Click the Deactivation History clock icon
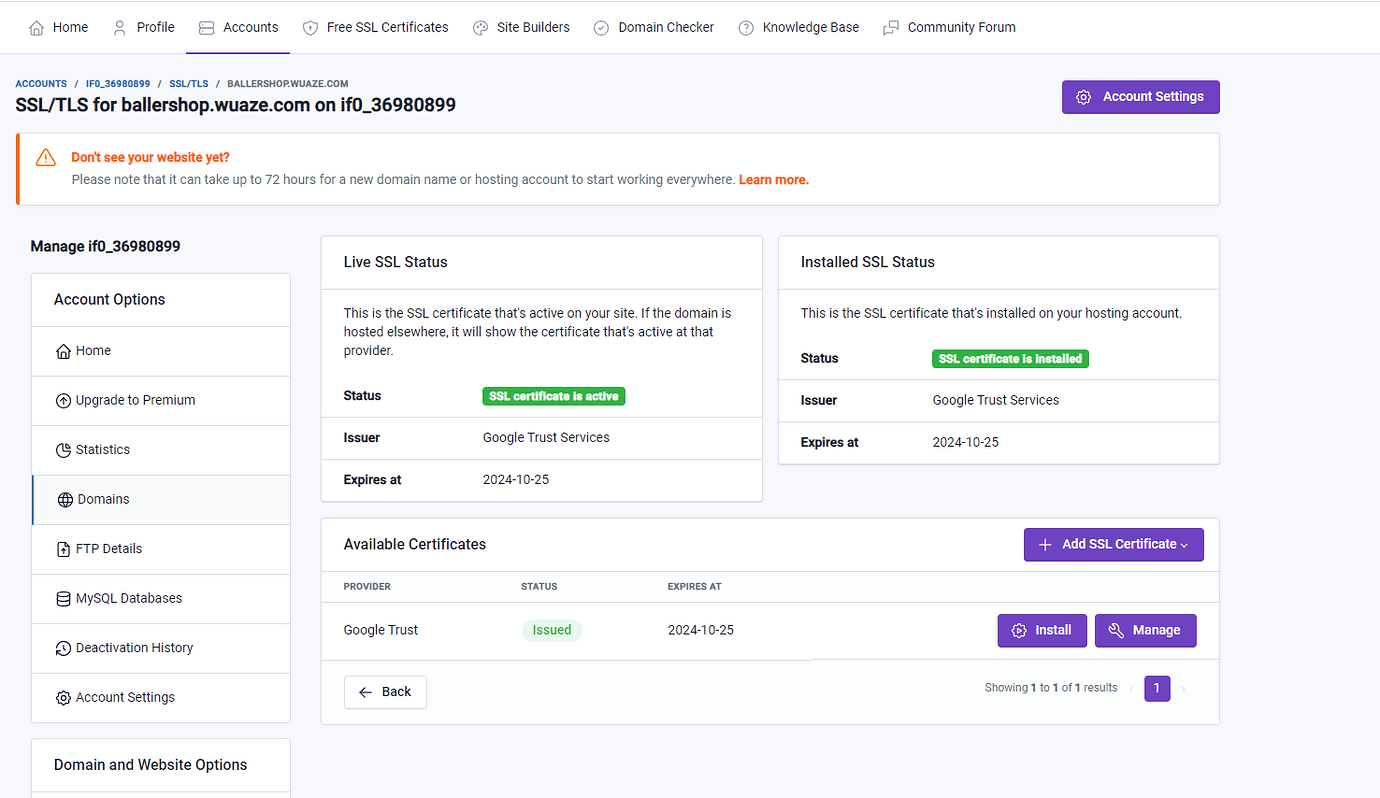Image resolution: width=1380 pixels, height=798 pixels. tap(63, 647)
